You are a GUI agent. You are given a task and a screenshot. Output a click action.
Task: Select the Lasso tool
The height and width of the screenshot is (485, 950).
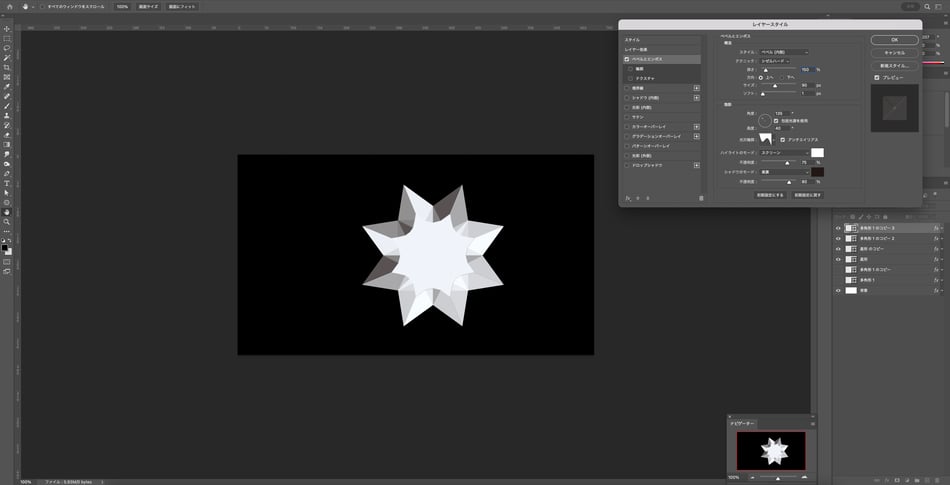pyautogui.click(x=7, y=48)
